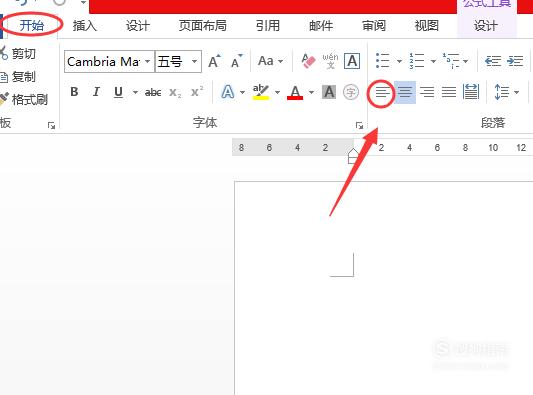Viewport: 533px width, 395px height.
Task: Open highlight color dropdown arrow
Action: tap(277, 92)
